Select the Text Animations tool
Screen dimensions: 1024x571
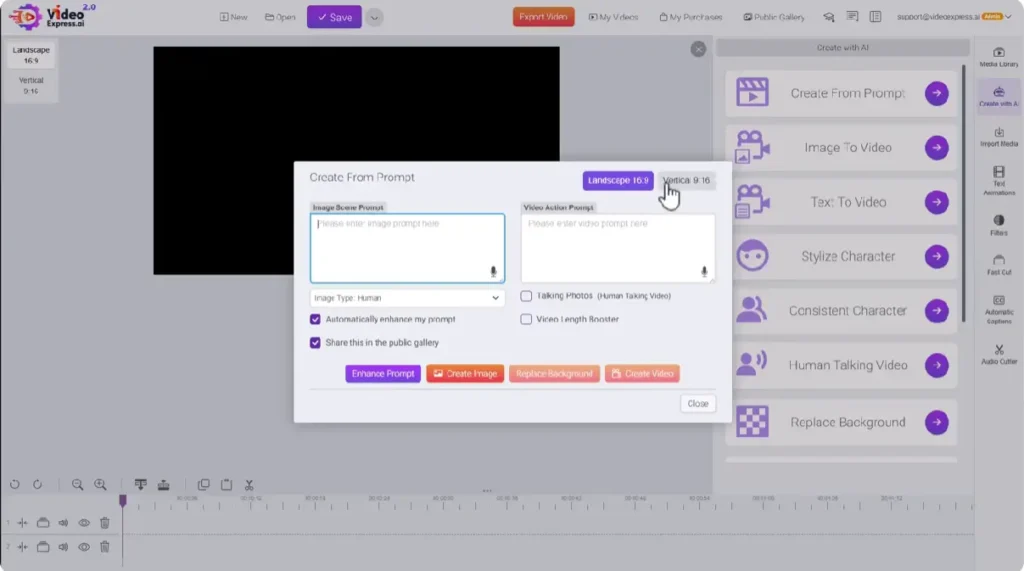998,180
